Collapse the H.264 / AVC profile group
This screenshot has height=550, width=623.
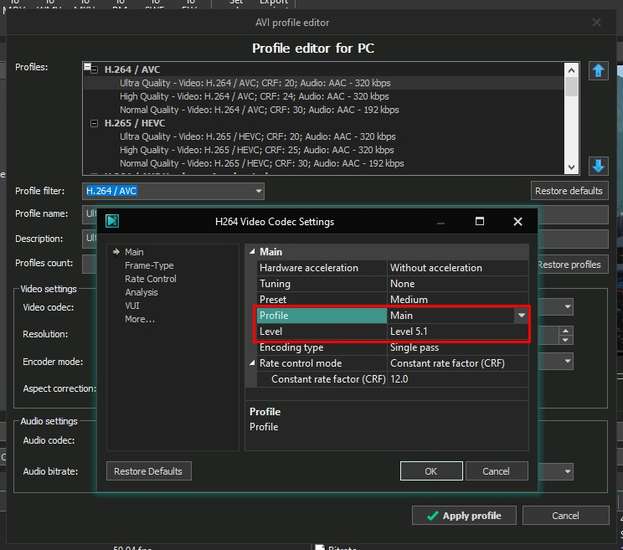tap(94, 70)
